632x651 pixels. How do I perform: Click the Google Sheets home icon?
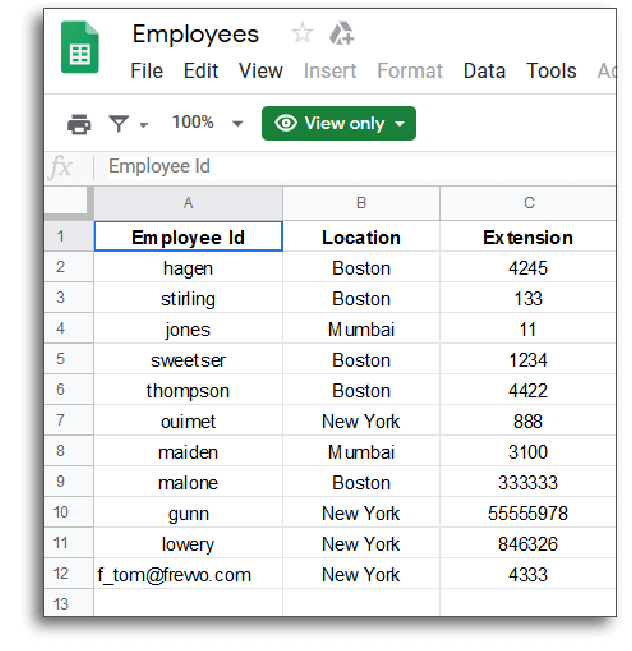point(80,47)
